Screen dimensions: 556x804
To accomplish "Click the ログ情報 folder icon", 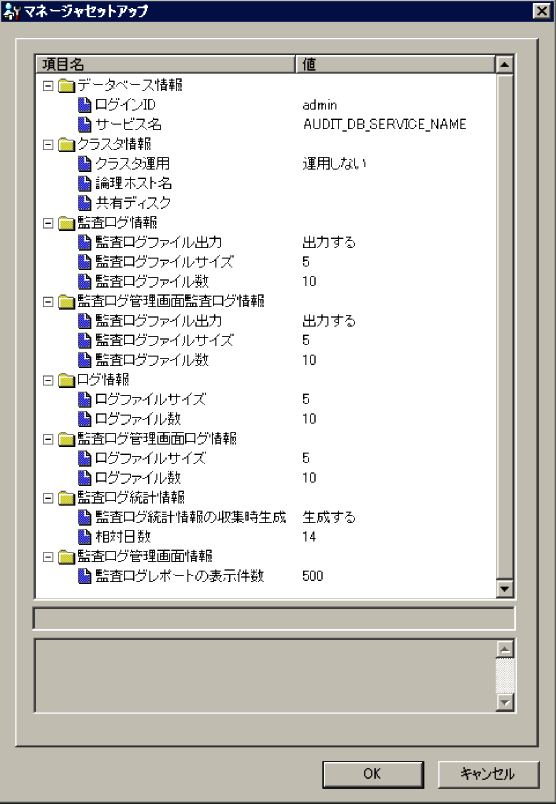I will pyautogui.click(x=67, y=380).
